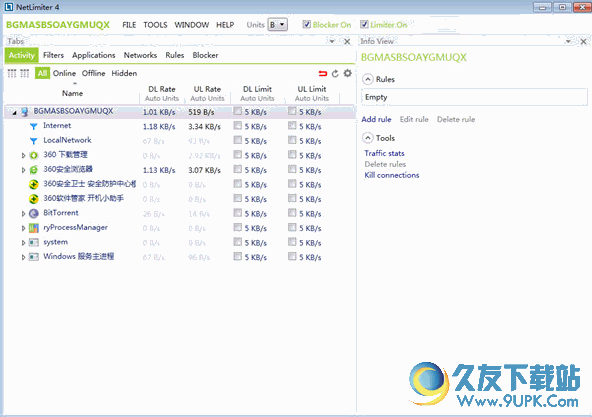Close the Tabs panel
This screenshot has width=592, height=417.
347,42
